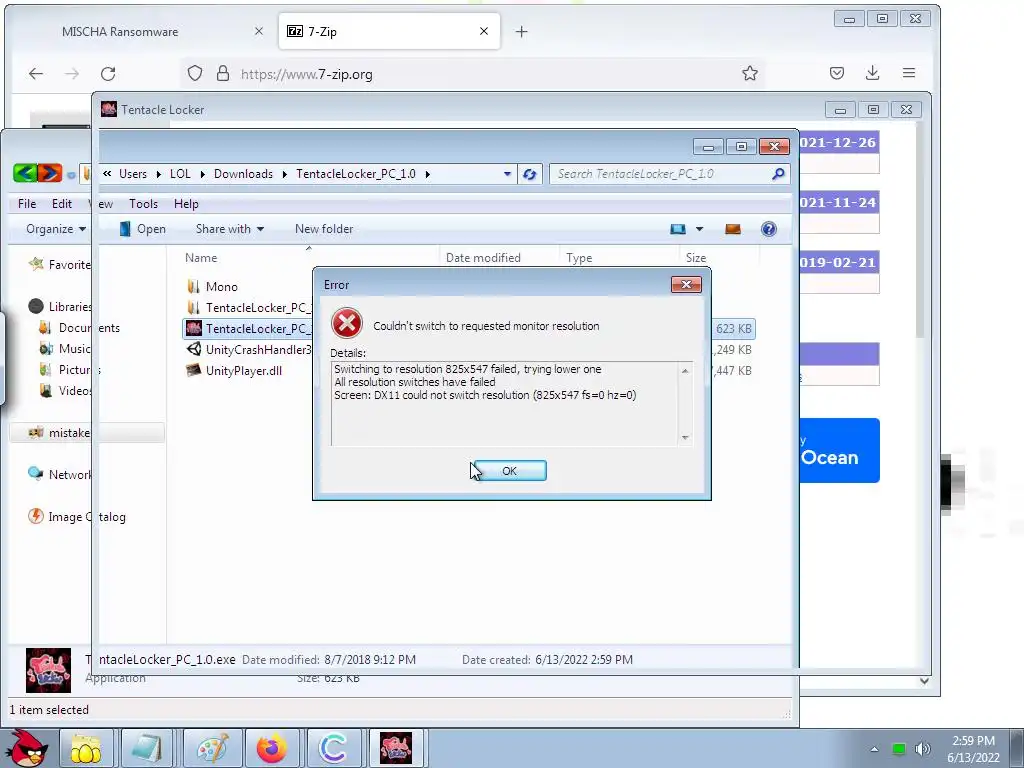Open Paint palette taskbar icon
The width and height of the screenshot is (1024, 768).
pyautogui.click(x=212, y=748)
